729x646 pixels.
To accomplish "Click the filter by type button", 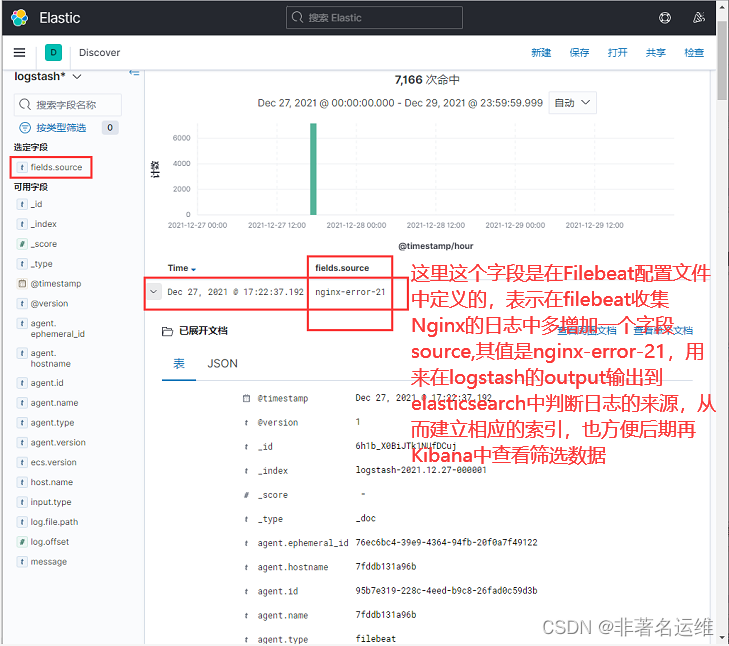I will click(61, 127).
